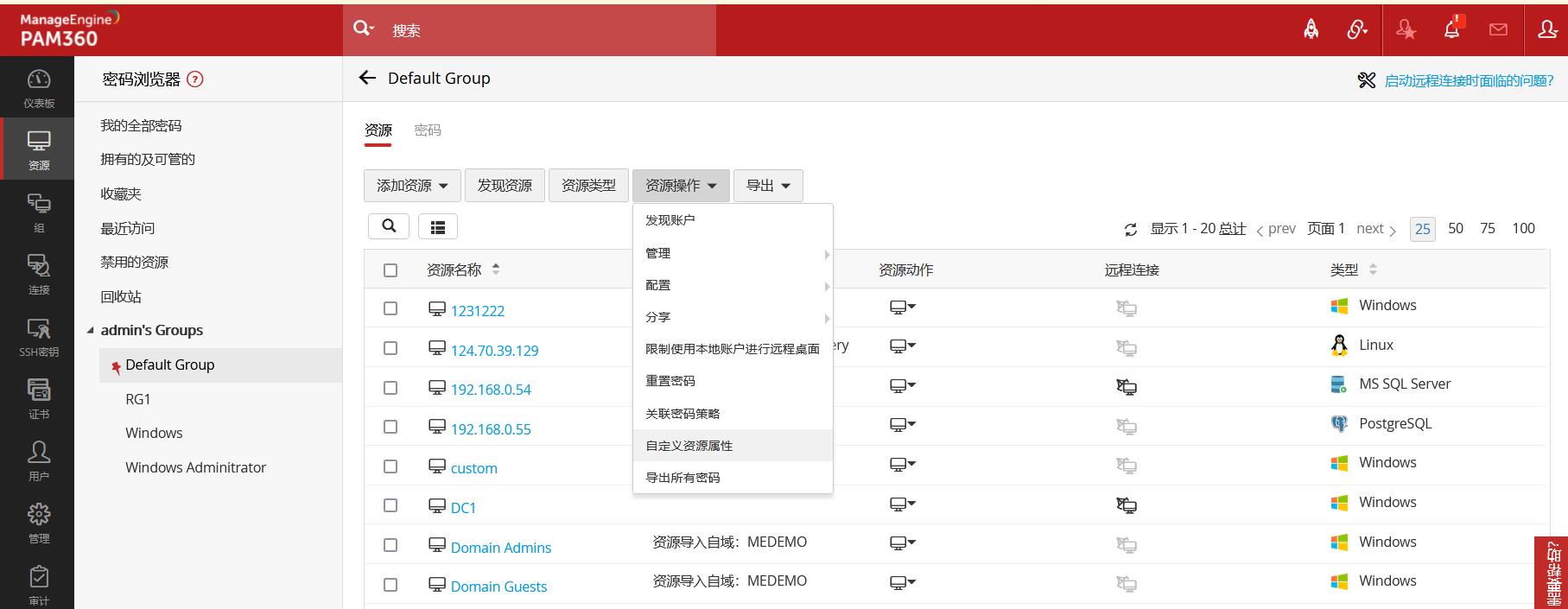The width and height of the screenshot is (1568, 609).
Task: Check the box for resource 124.70.39.129
Action: click(390, 348)
